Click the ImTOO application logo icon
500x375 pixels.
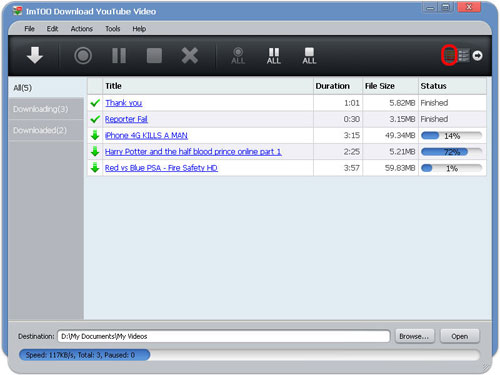click(x=17, y=11)
